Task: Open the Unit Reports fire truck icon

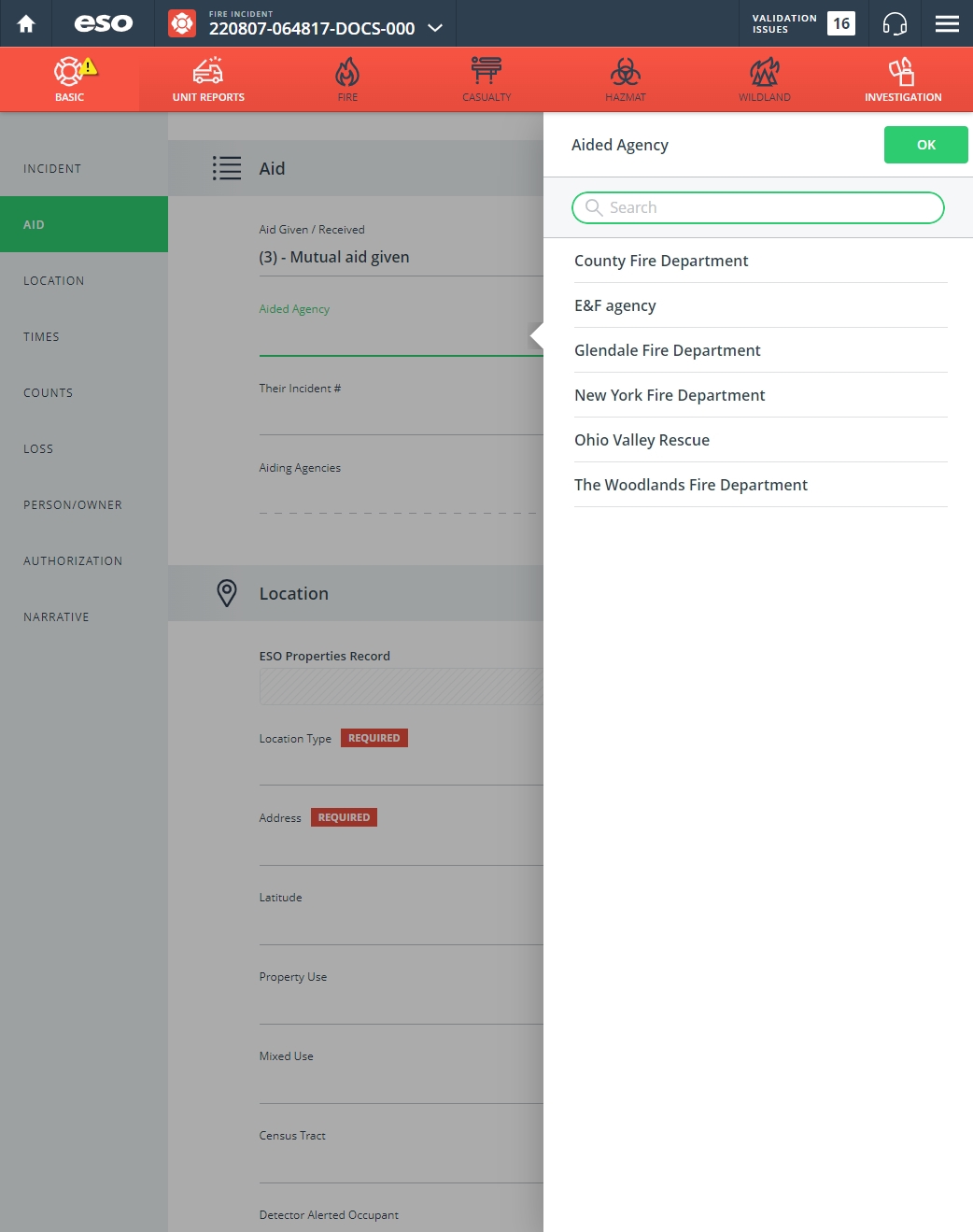Action: coord(208,71)
